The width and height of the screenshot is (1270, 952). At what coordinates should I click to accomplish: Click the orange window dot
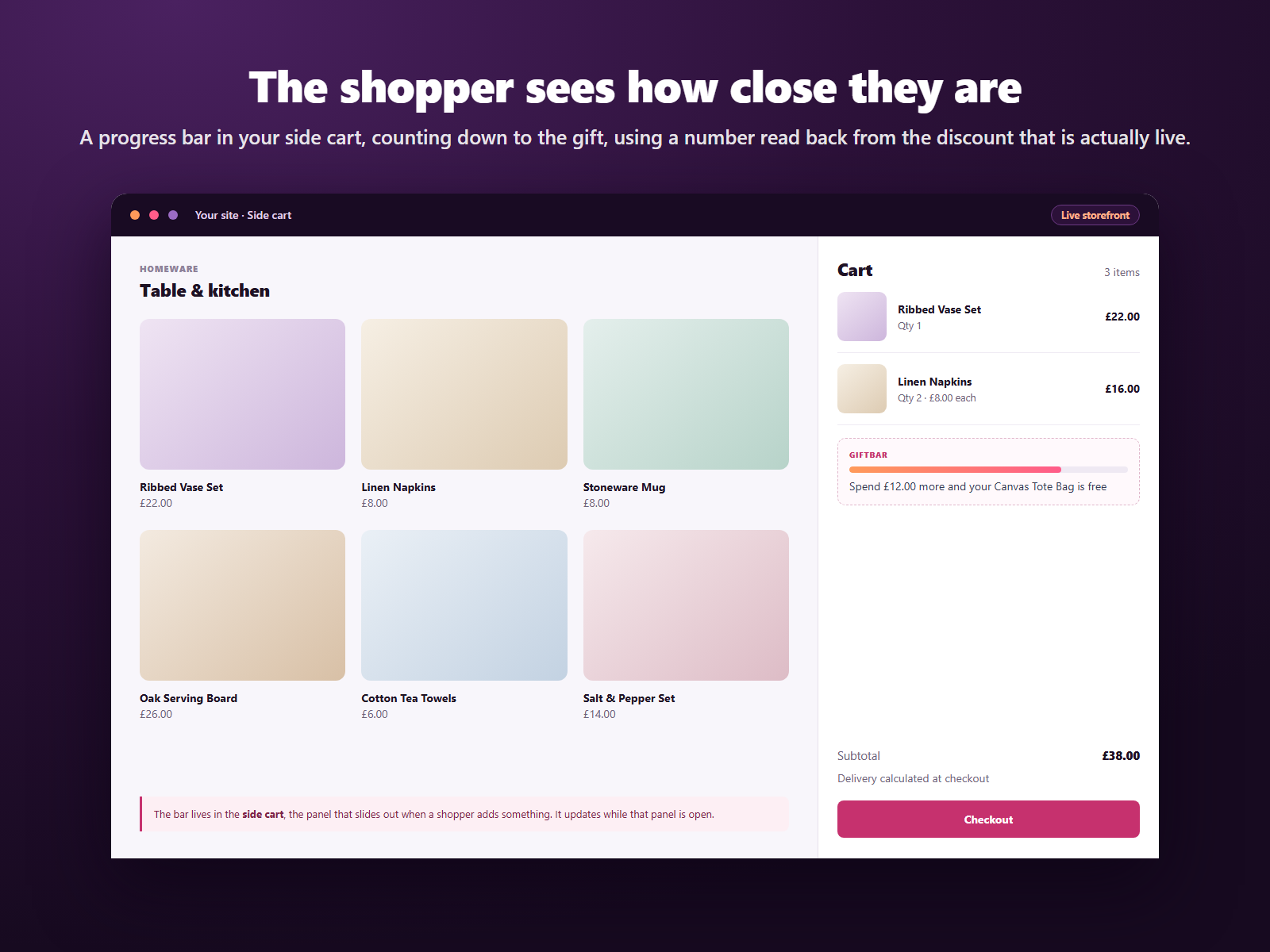click(x=135, y=215)
